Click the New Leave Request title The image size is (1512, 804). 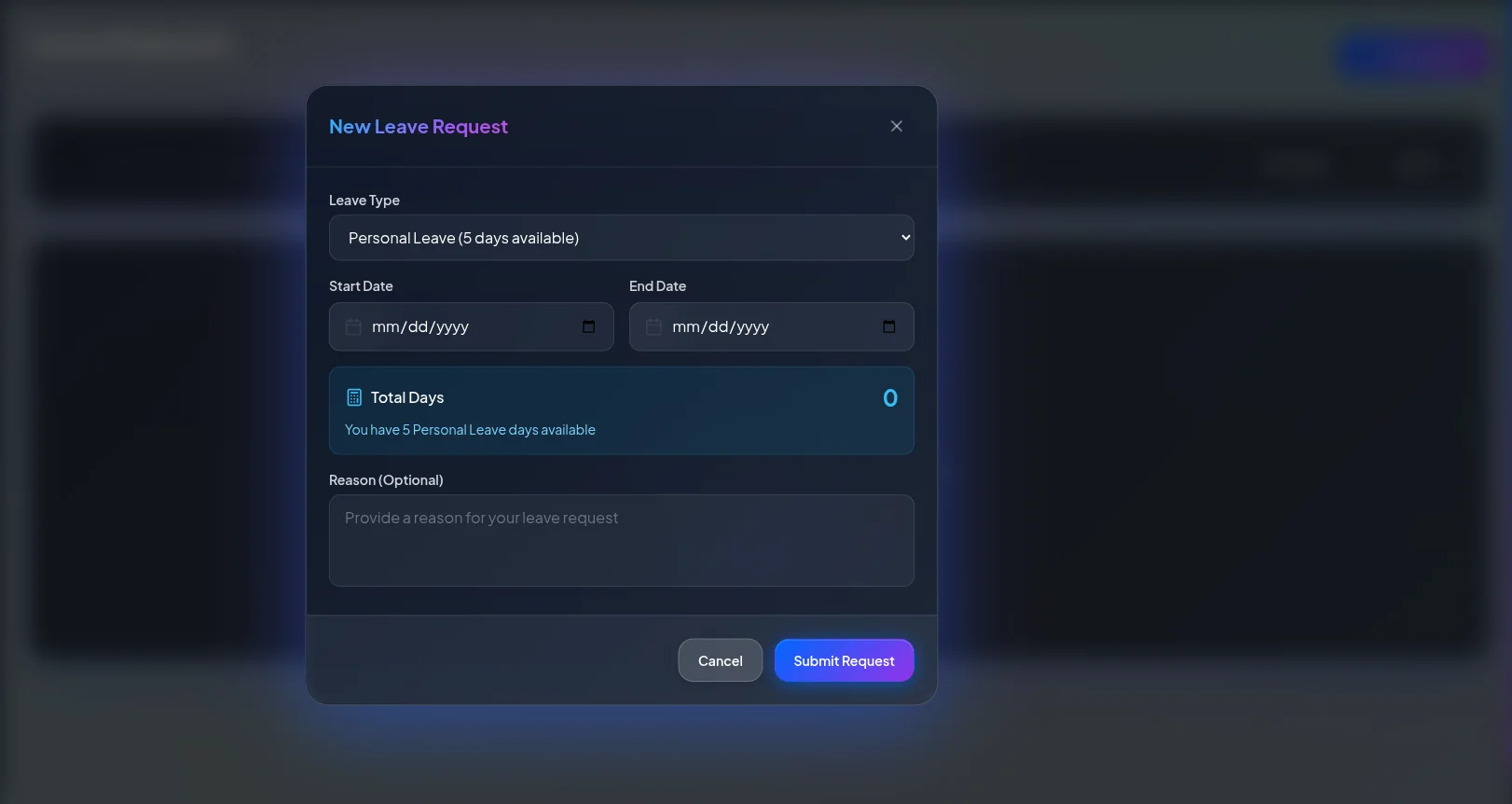[418, 127]
